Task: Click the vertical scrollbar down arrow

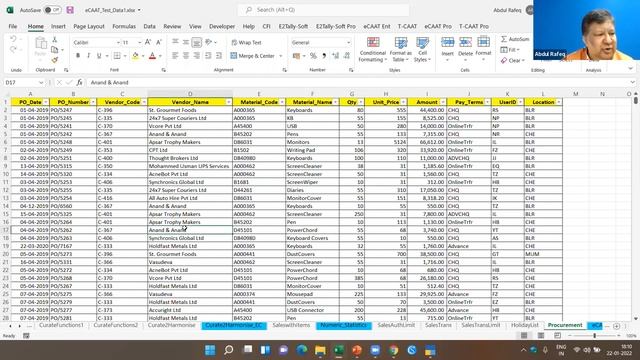Action: 635,318
